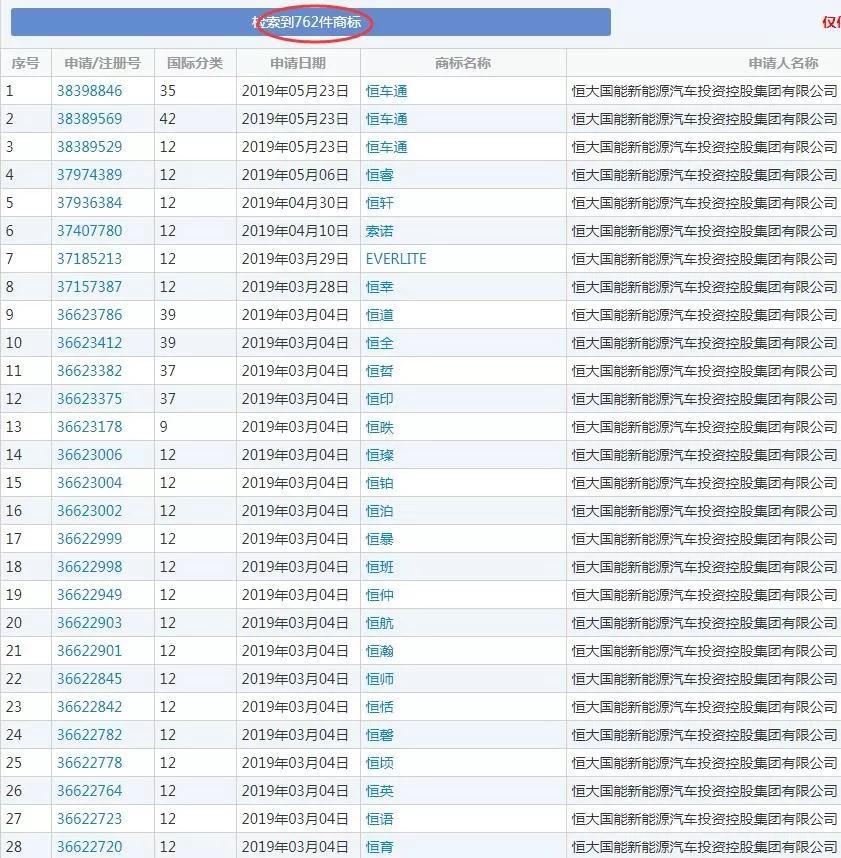Open the 恒车通 trademark in row 3

[386, 147]
